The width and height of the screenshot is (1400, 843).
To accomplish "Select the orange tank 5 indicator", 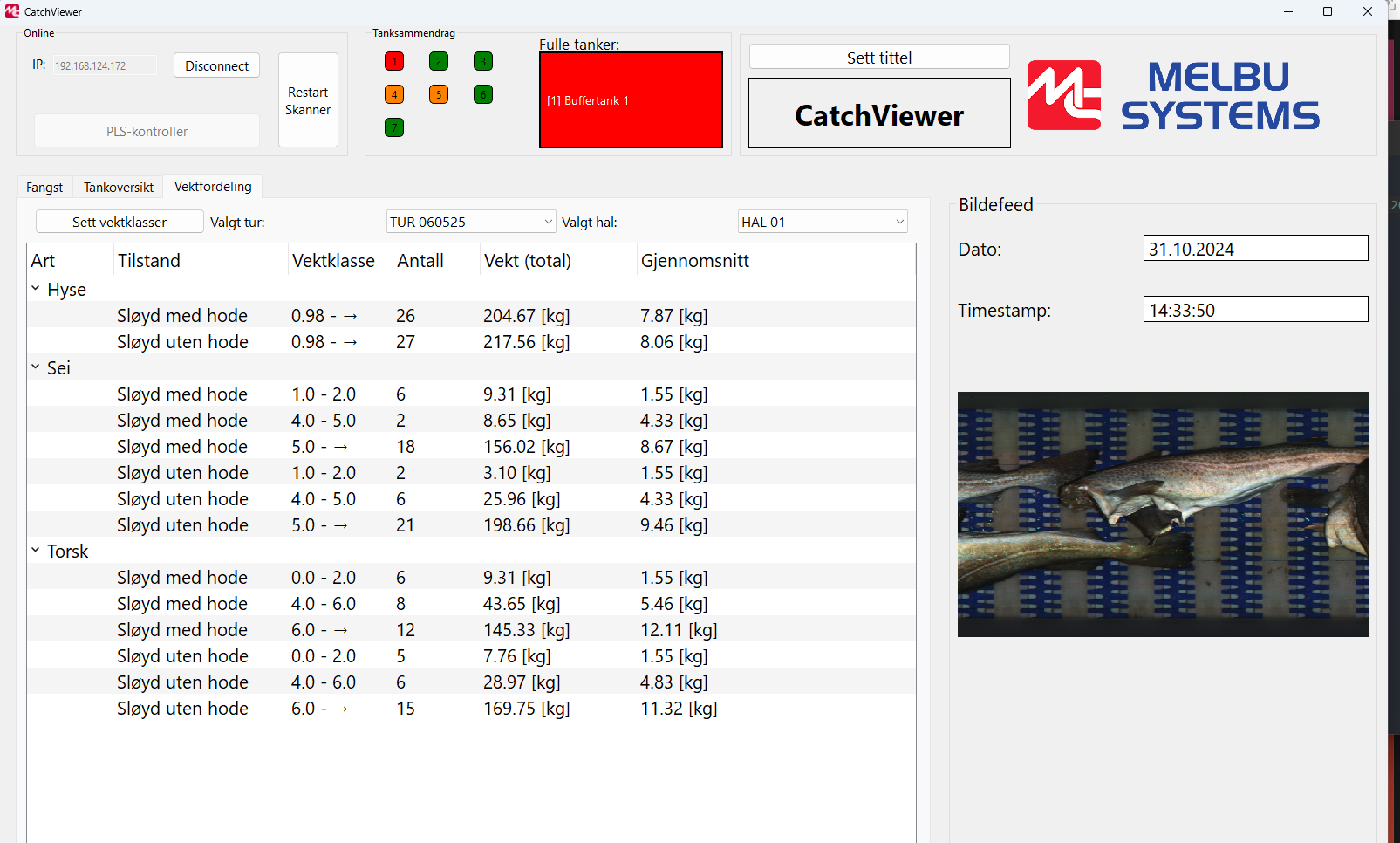I will [x=439, y=94].
